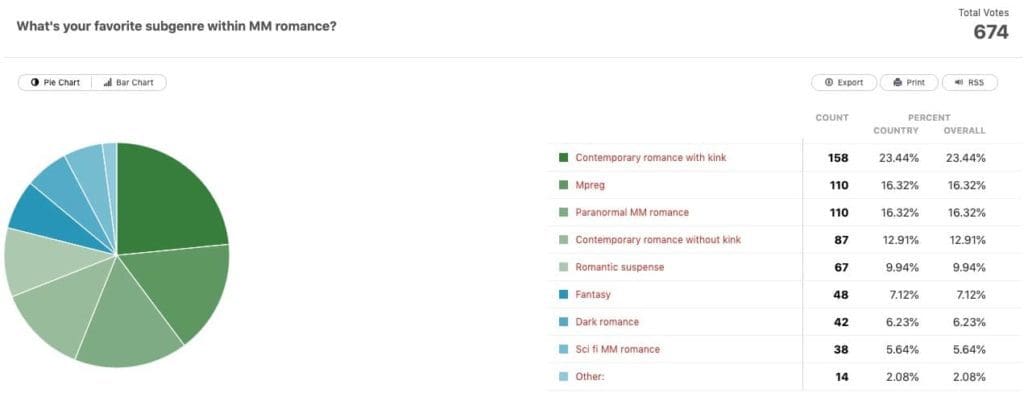The width and height of the screenshot is (1024, 401).
Task: Click the Export button
Action: (x=844, y=83)
